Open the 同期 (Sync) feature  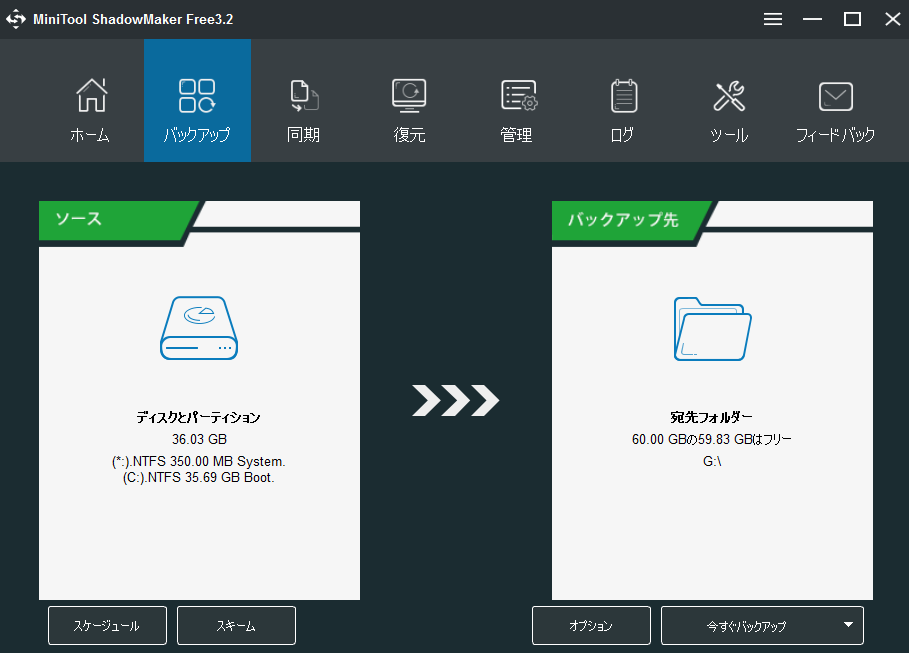click(303, 100)
